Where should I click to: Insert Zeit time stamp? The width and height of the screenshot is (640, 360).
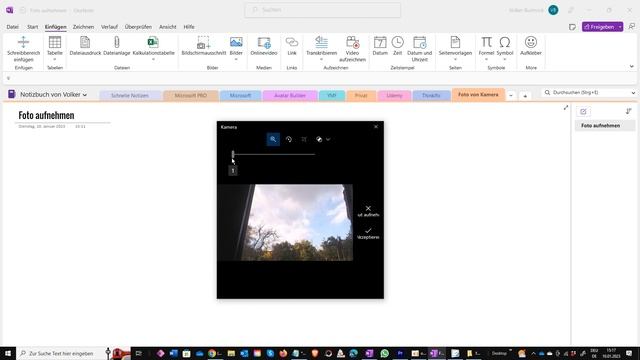click(397, 42)
